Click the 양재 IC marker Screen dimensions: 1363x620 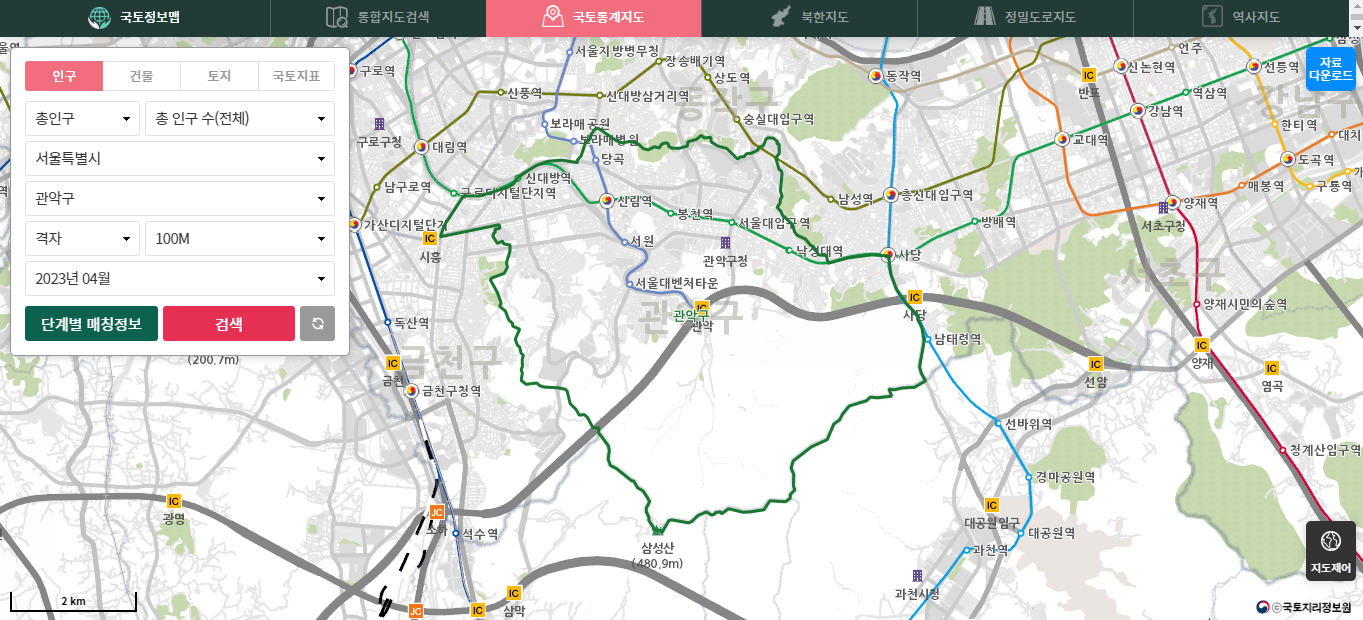(x=1202, y=345)
